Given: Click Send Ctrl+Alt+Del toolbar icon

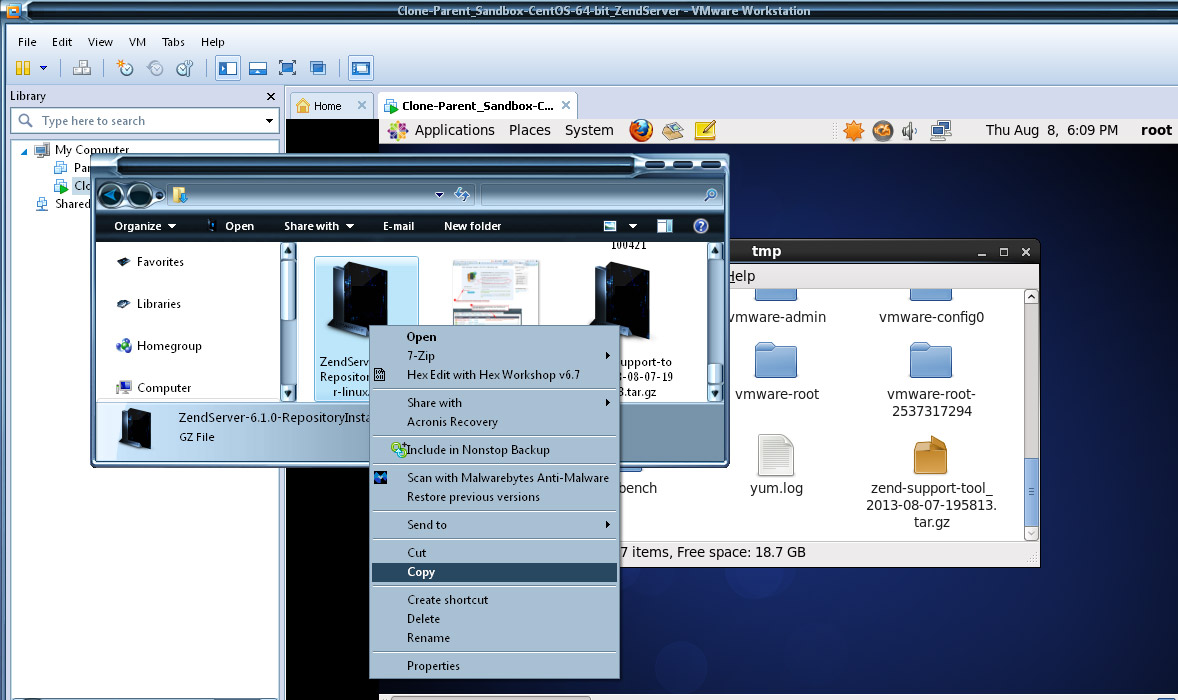Looking at the screenshot, I should pyautogui.click(x=82, y=68).
